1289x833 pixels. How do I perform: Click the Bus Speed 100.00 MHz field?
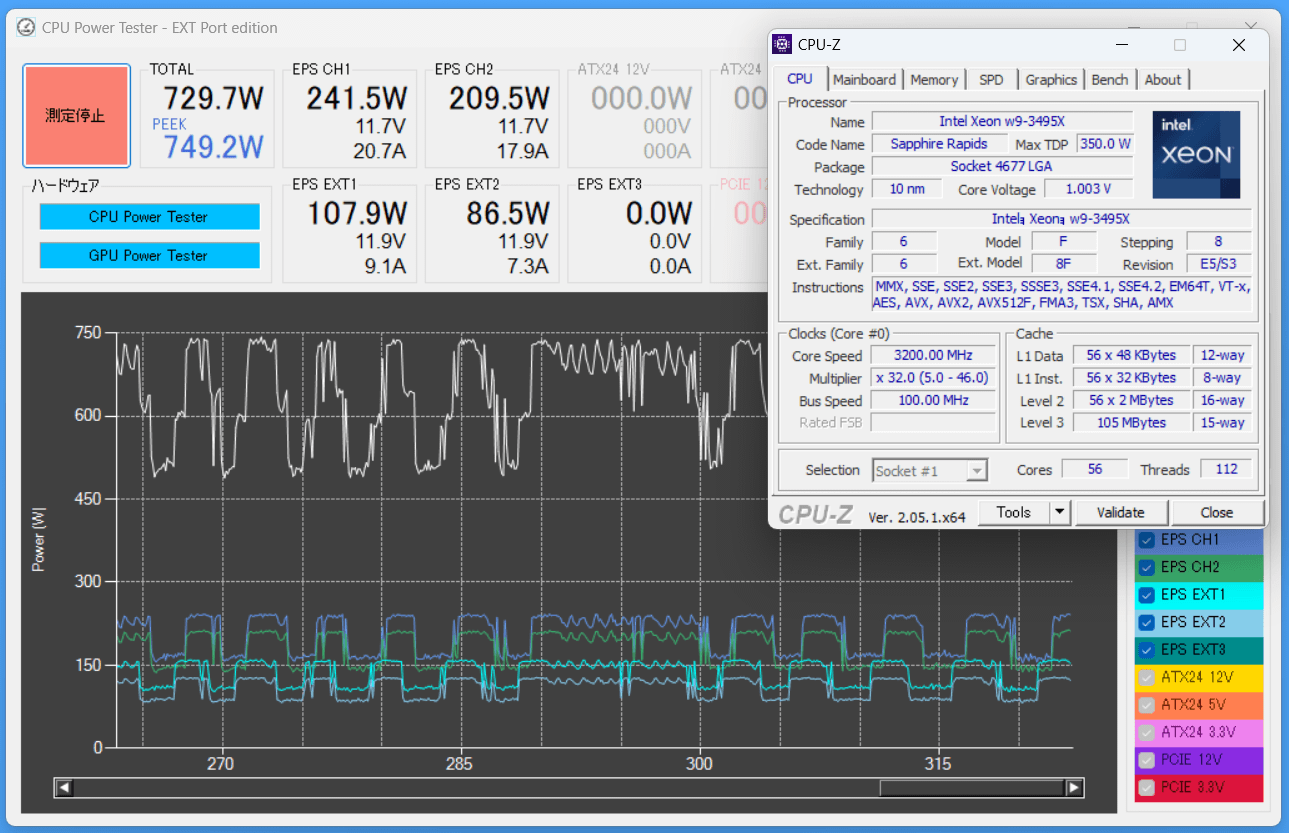934,400
